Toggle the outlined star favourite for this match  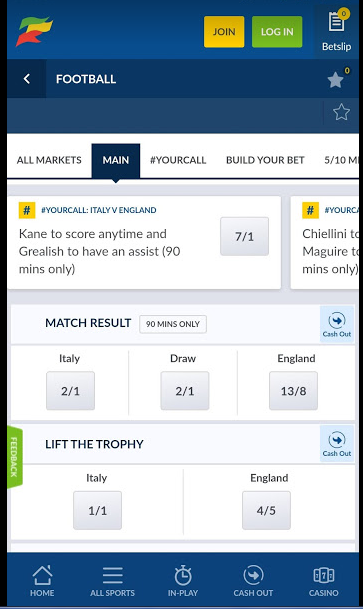341,113
